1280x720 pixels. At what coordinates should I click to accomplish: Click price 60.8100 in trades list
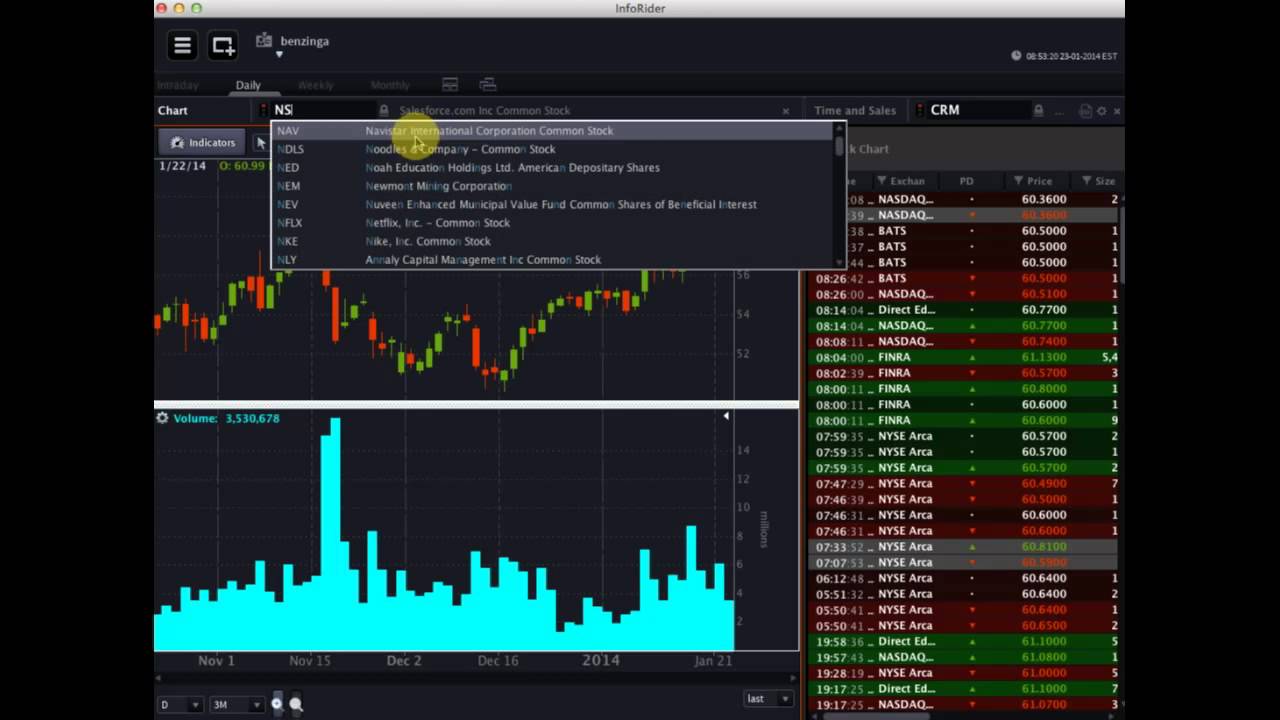point(1044,547)
